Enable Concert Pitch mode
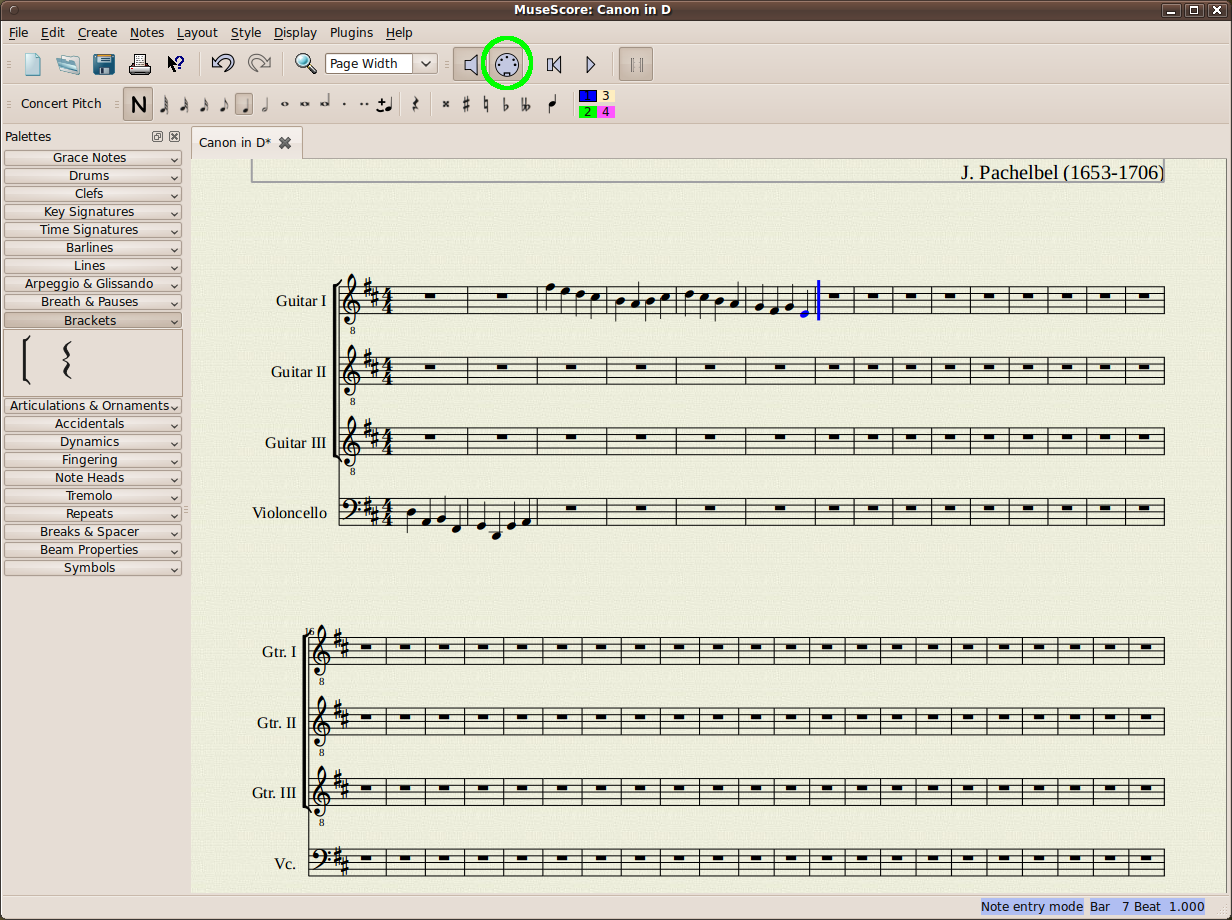This screenshot has height=920, width=1232. [x=61, y=103]
